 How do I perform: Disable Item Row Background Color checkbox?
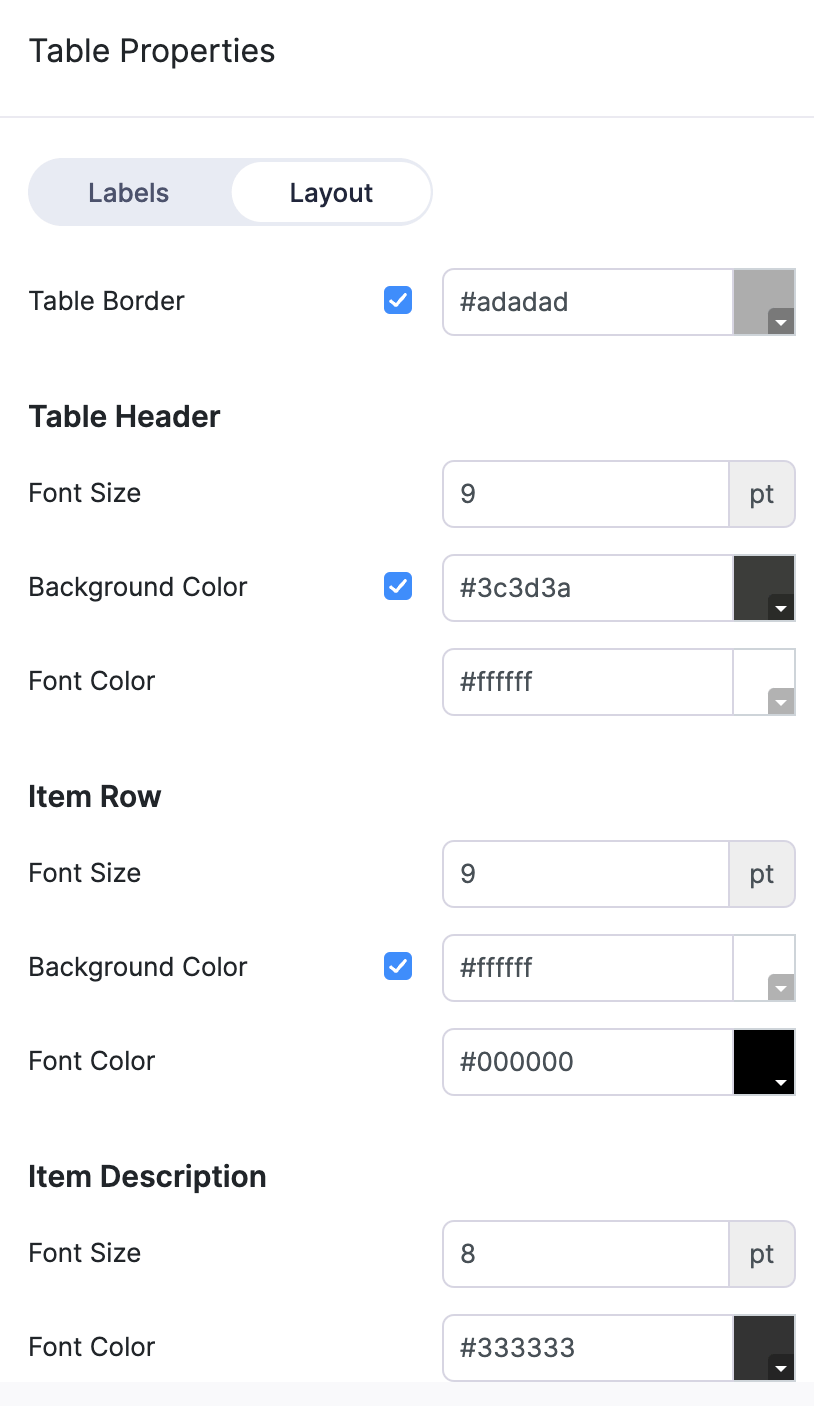398,967
